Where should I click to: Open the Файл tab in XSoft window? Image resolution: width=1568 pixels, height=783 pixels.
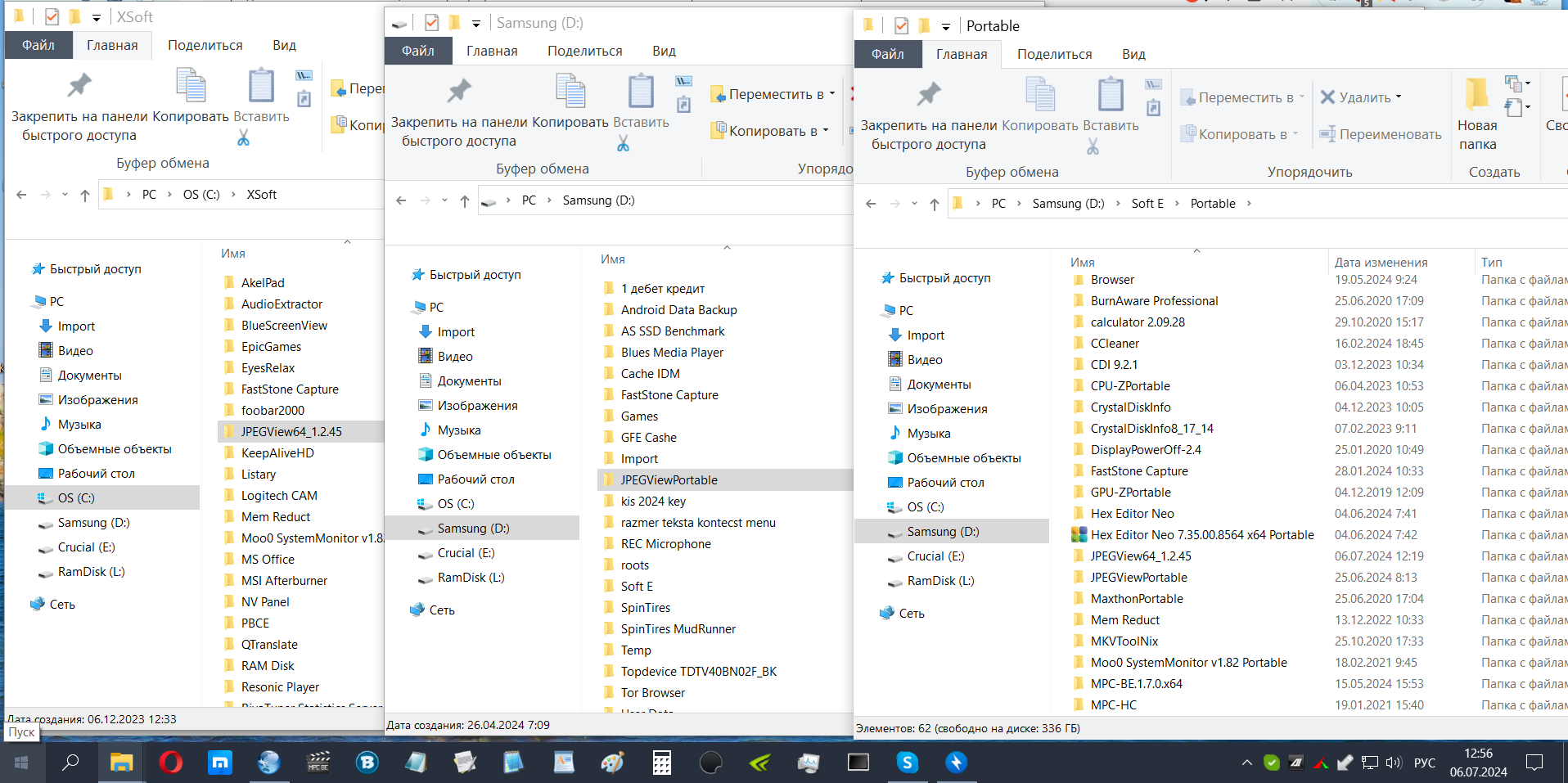(x=38, y=45)
